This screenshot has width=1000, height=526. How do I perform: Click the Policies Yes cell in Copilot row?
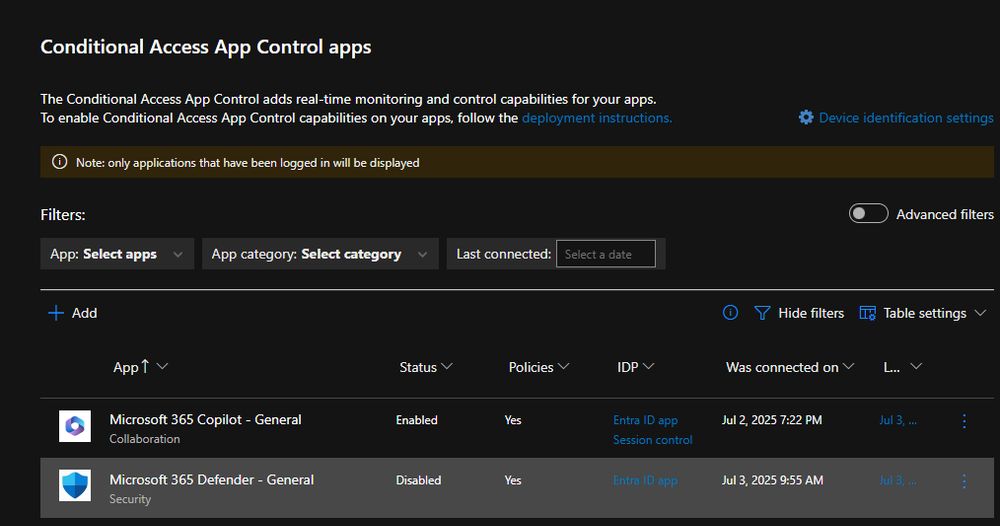tap(513, 420)
